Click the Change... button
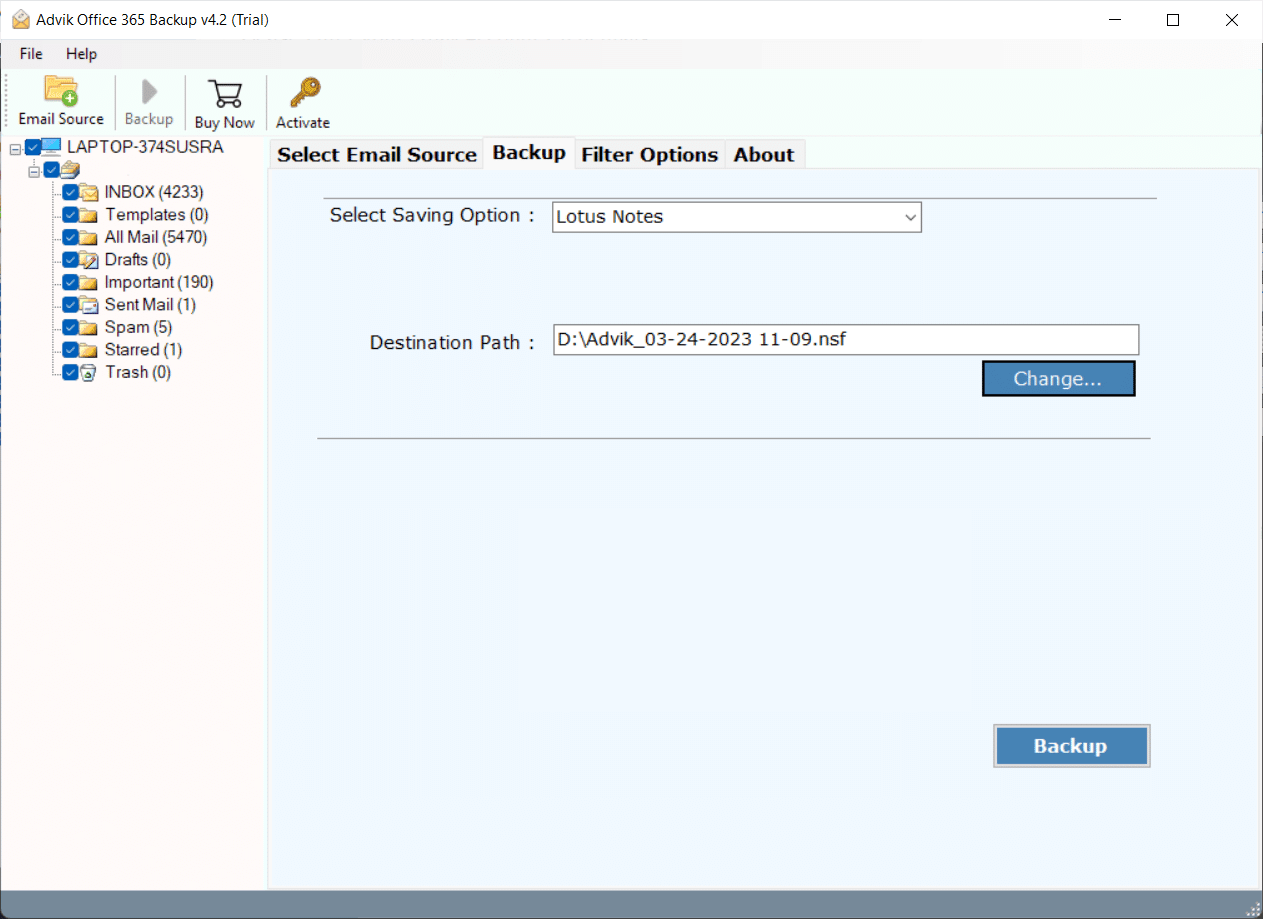This screenshot has width=1263, height=919. [x=1058, y=379]
